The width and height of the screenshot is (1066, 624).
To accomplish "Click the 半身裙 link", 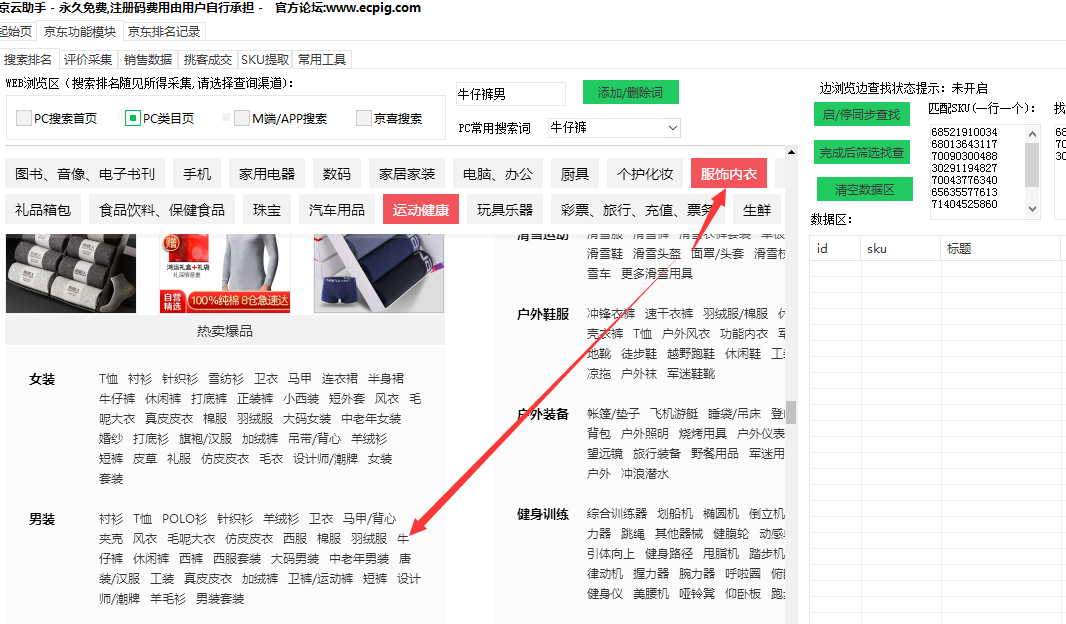I will pos(385,379).
